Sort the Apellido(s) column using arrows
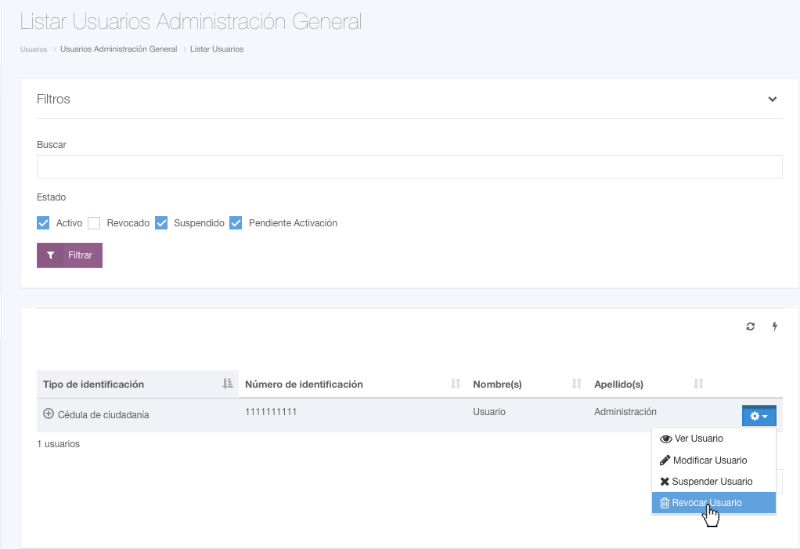The height and width of the screenshot is (549, 800). pyautogui.click(x=698, y=384)
